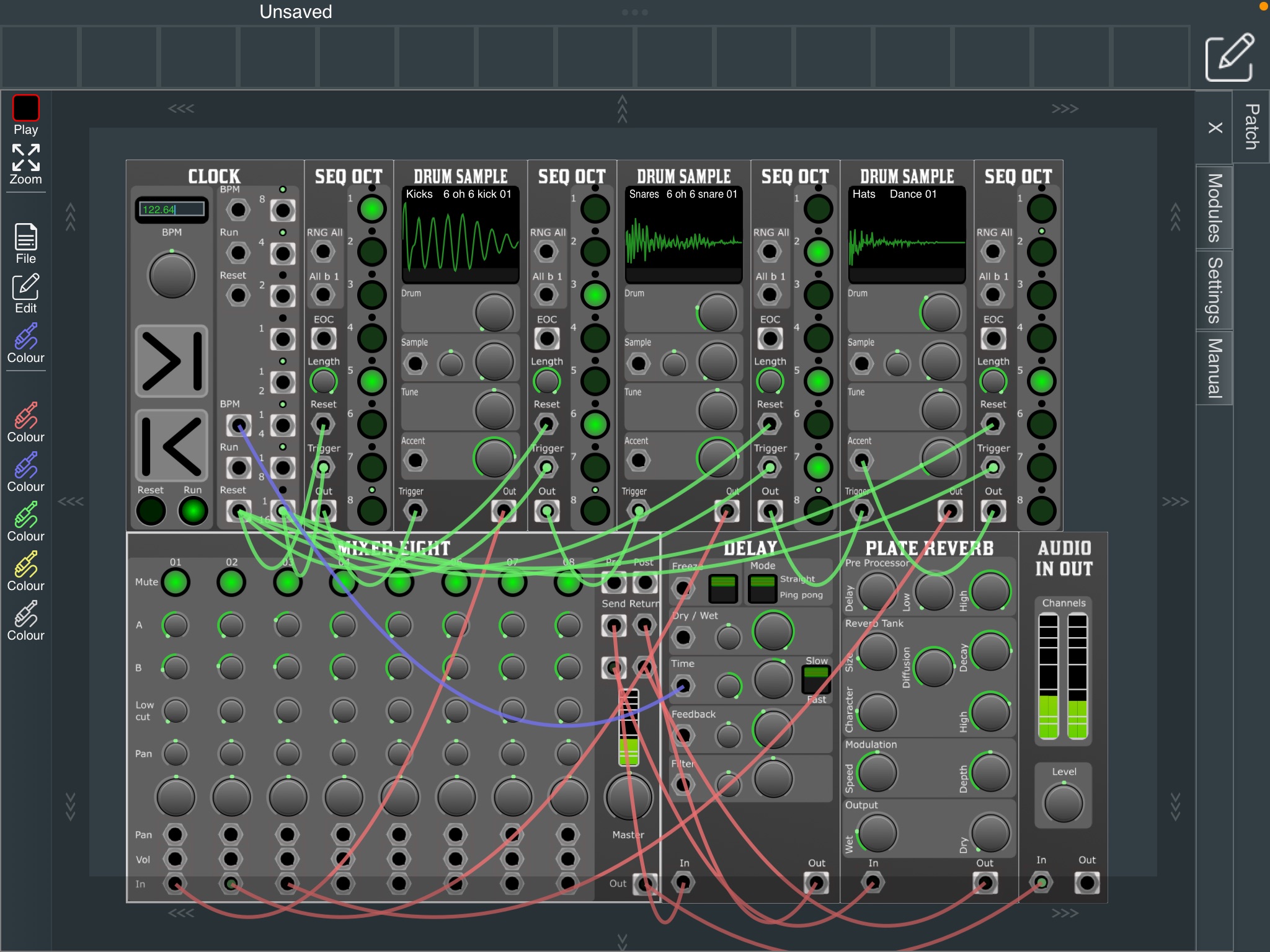This screenshot has height=952, width=1270.
Task: Toggle step 3 of second SEQ OCT
Action: [x=595, y=295]
